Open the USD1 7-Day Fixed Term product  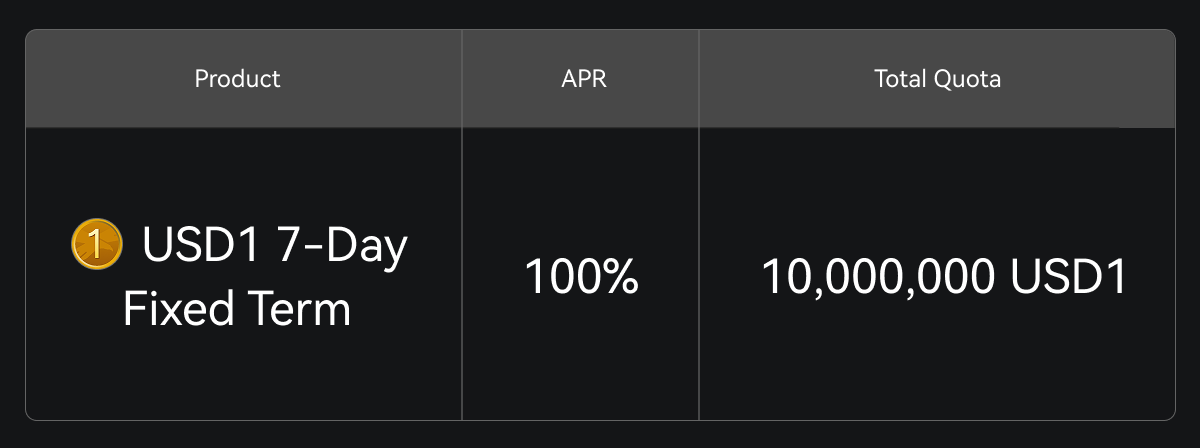click(x=240, y=276)
